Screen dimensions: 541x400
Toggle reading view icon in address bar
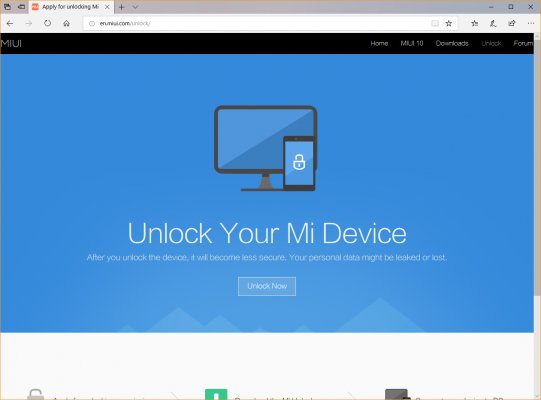click(x=435, y=23)
